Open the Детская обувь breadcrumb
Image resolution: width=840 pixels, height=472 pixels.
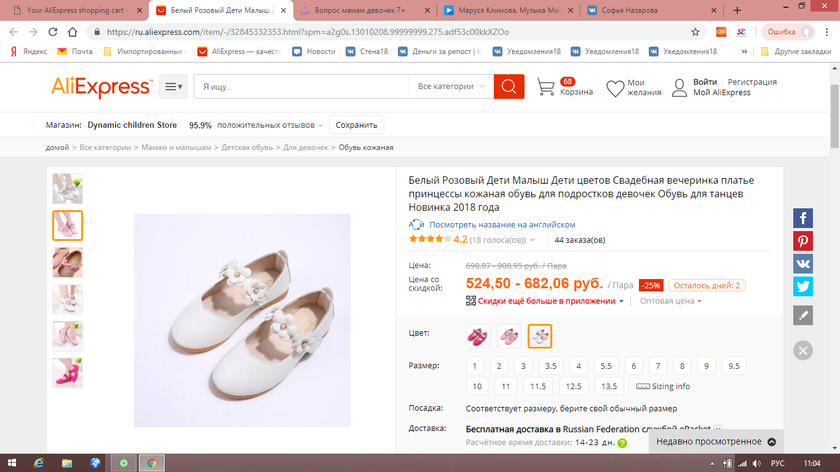pos(247,147)
